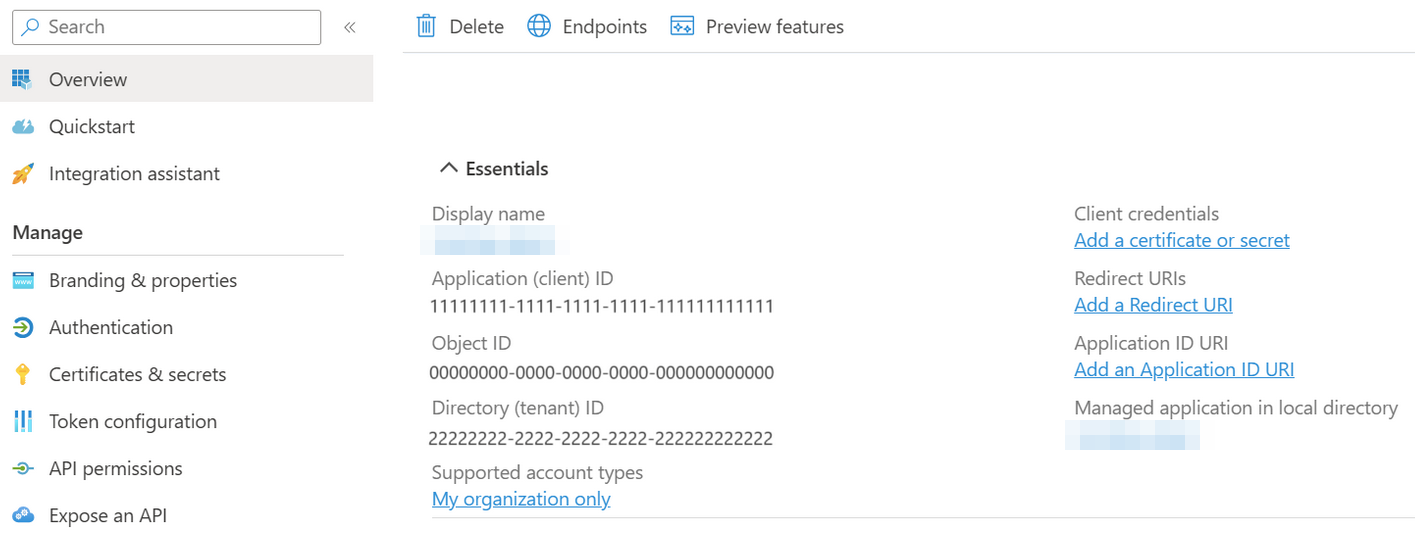
Task: Open the My organization only link
Action: click(x=521, y=499)
